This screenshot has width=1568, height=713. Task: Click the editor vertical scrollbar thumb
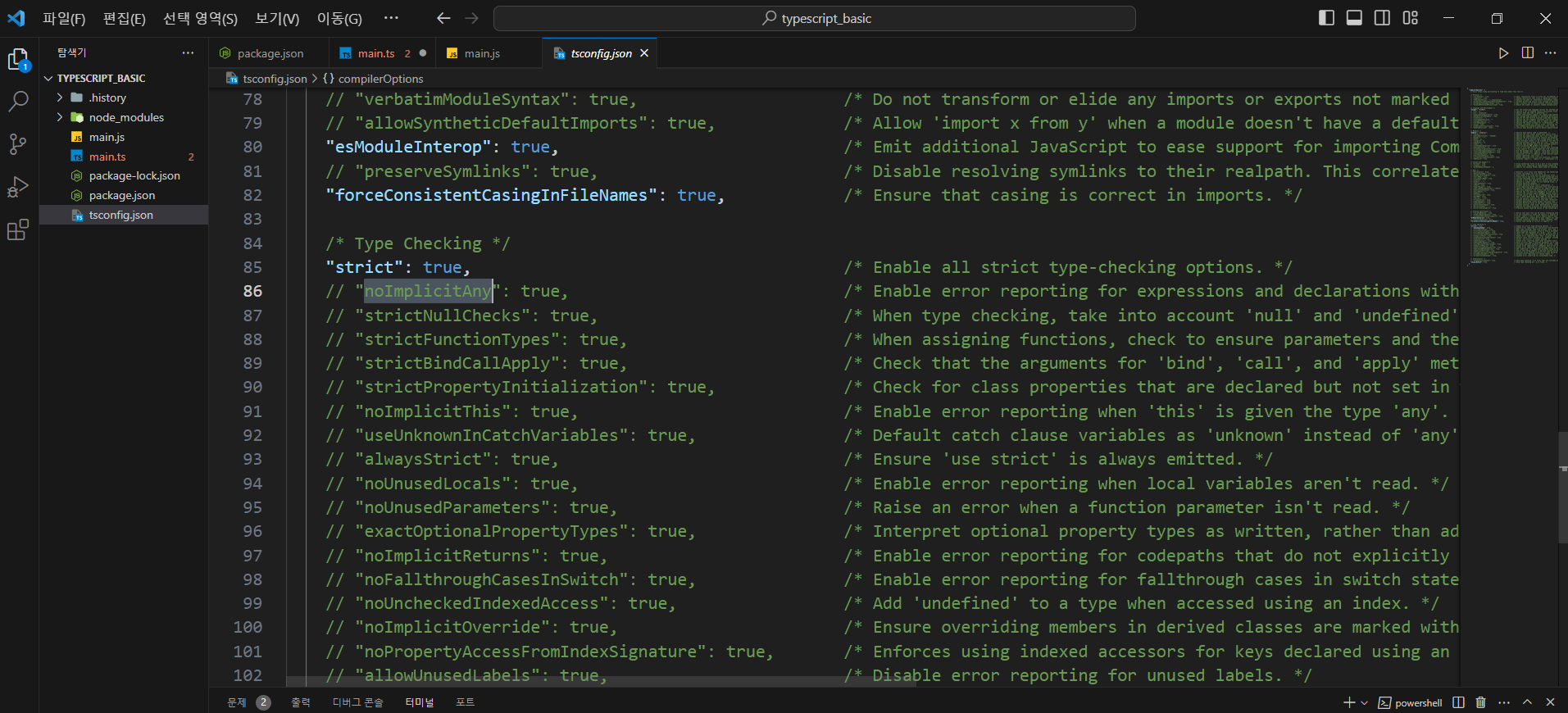point(1563,486)
